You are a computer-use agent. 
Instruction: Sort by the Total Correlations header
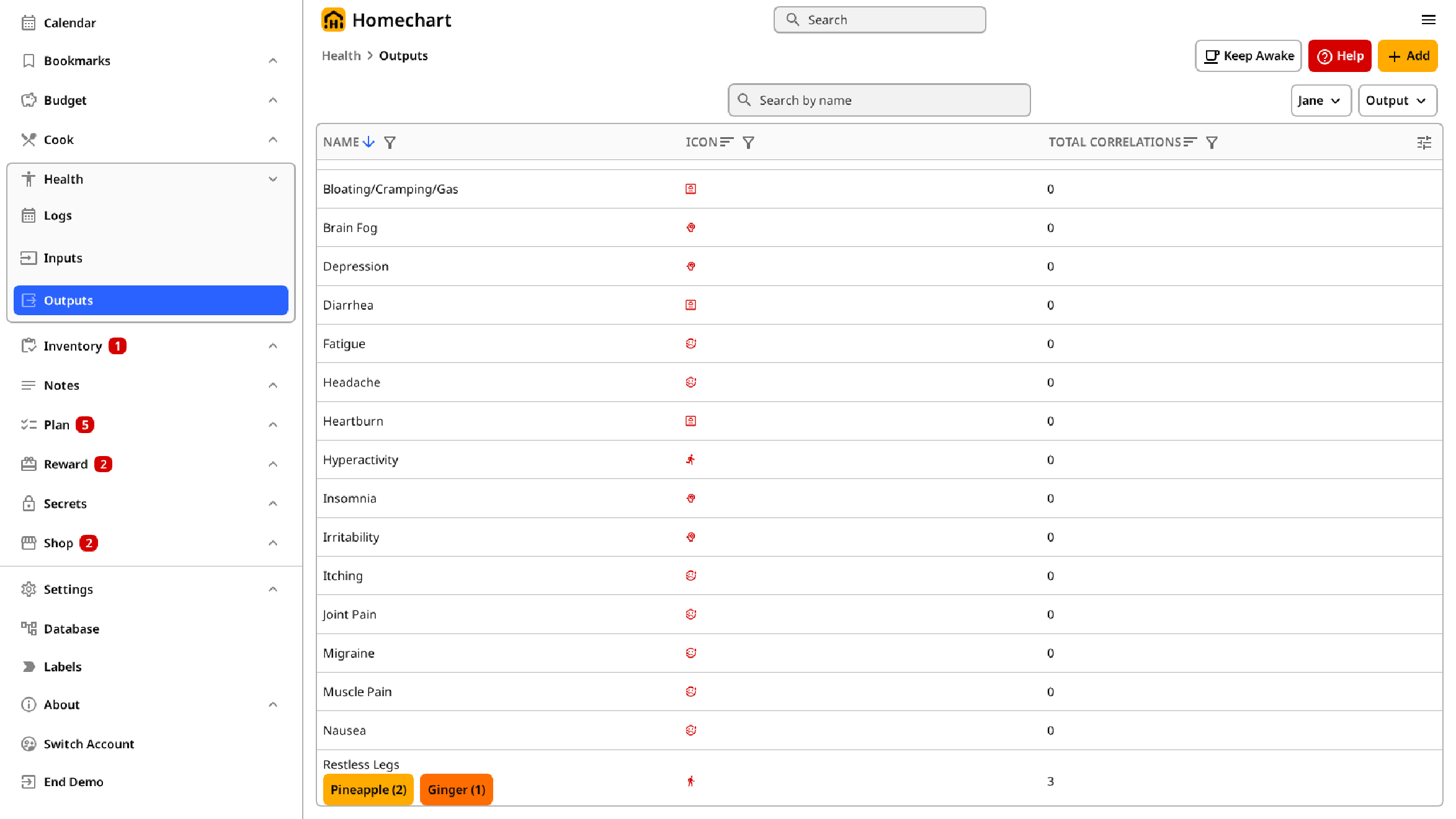click(x=1115, y=142)
